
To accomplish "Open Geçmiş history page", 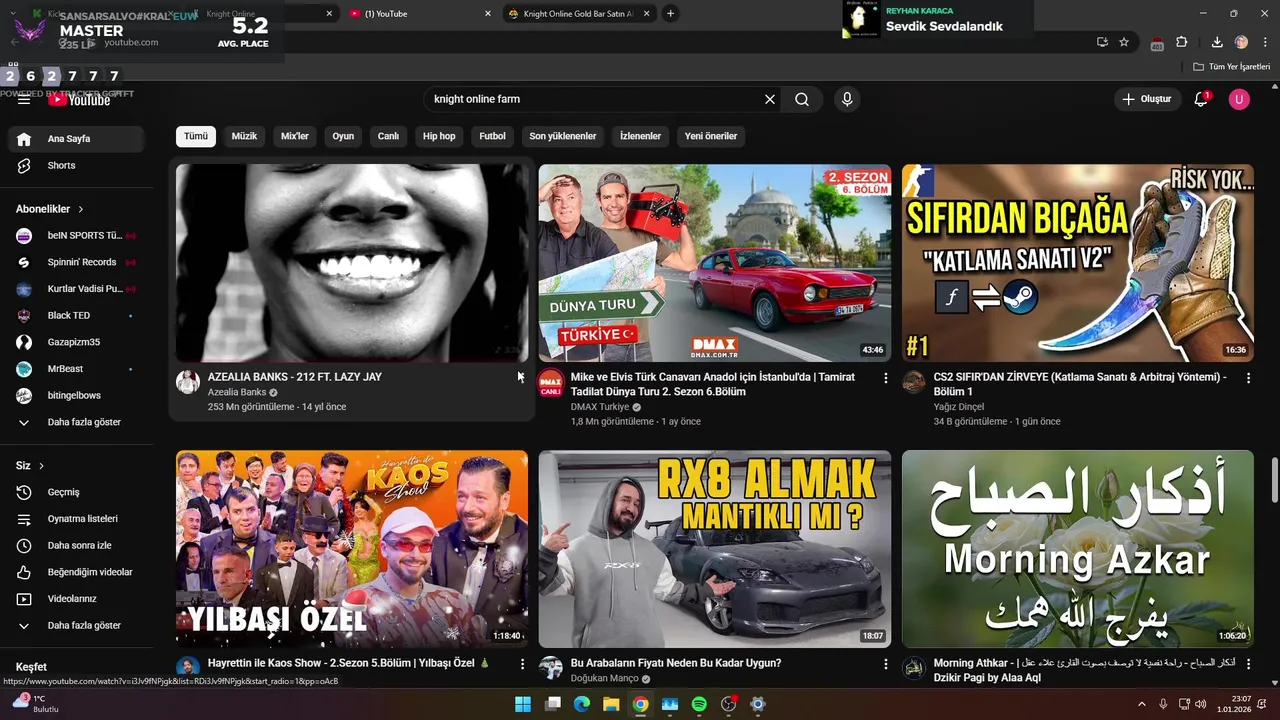I will (76, 492).
